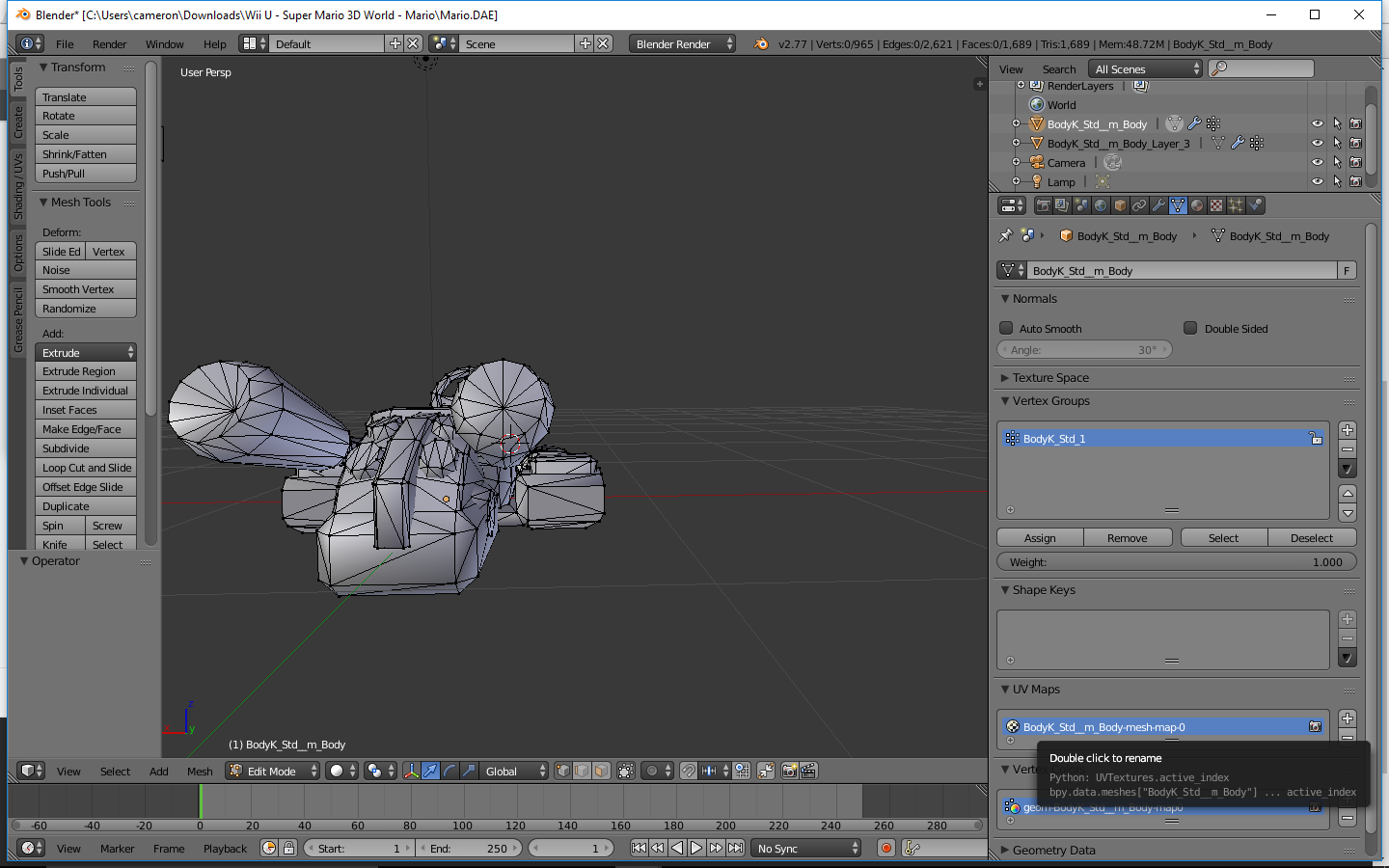Click the outliner search field

(1262, 68)
